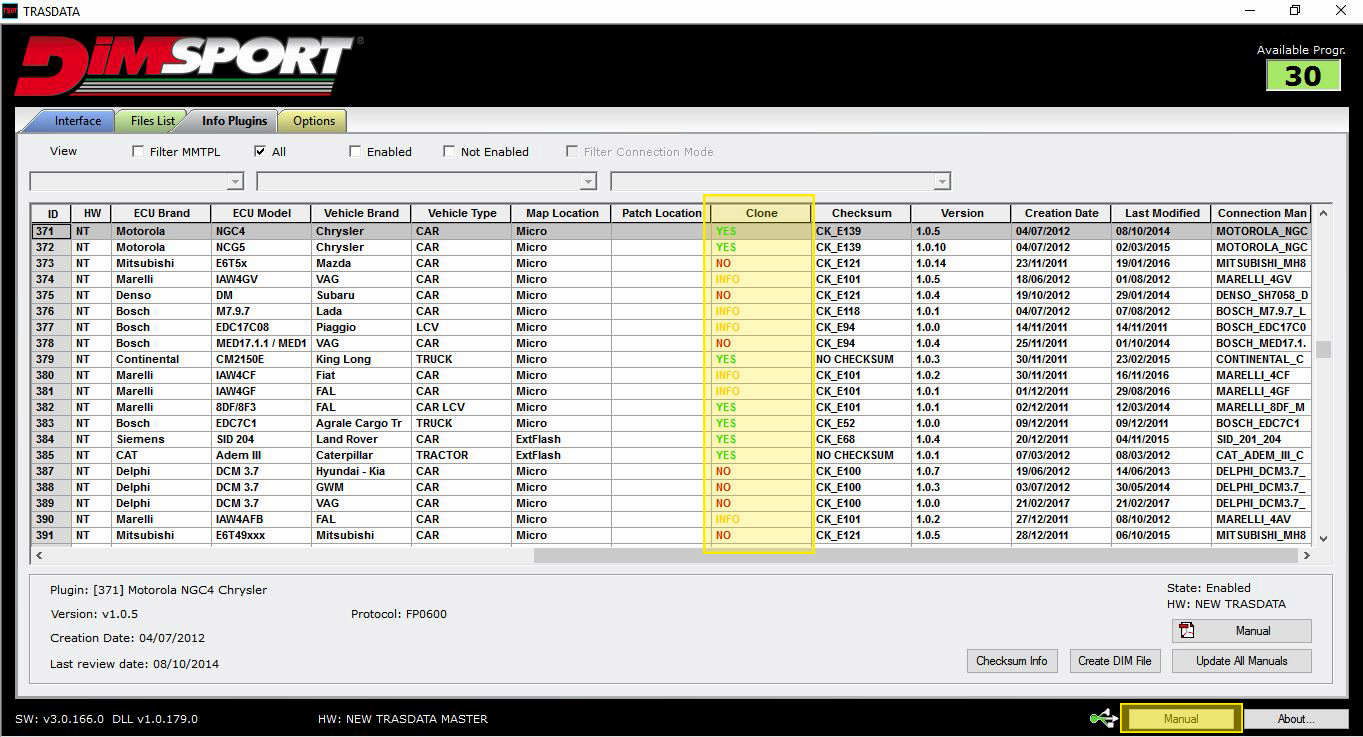The height and width of the screenshot is (737, 1363).
Task: Tick the Not Enabled checkbox
Action: coord(449,152)
